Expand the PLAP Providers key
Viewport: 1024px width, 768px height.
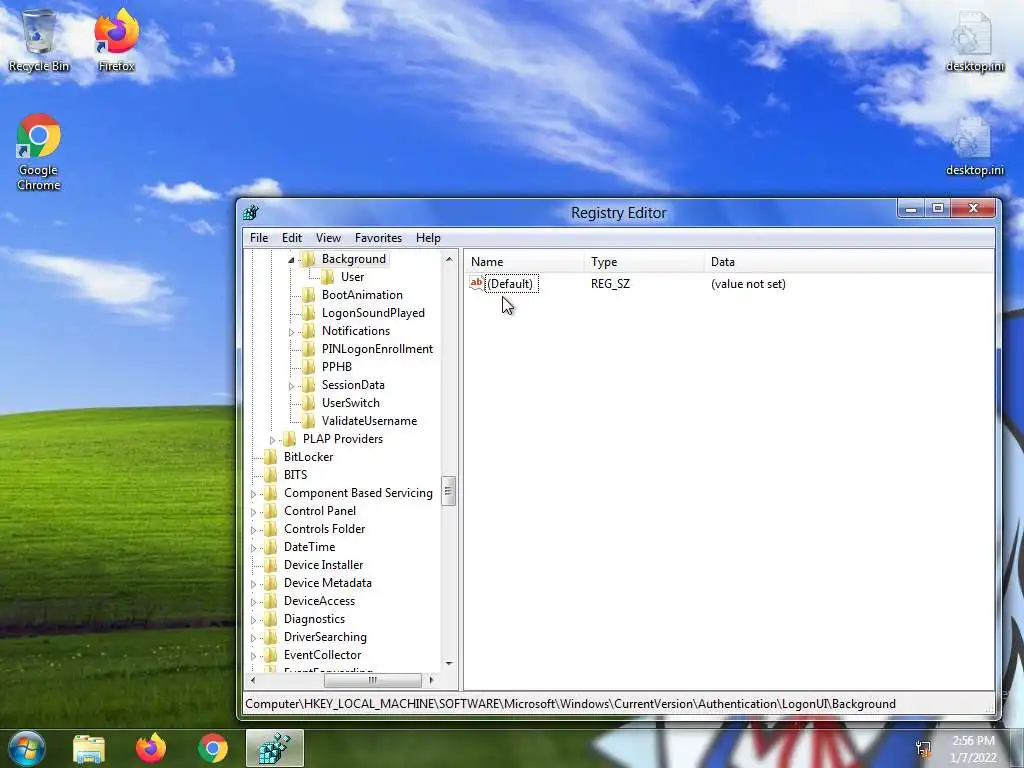pos(272,440)
